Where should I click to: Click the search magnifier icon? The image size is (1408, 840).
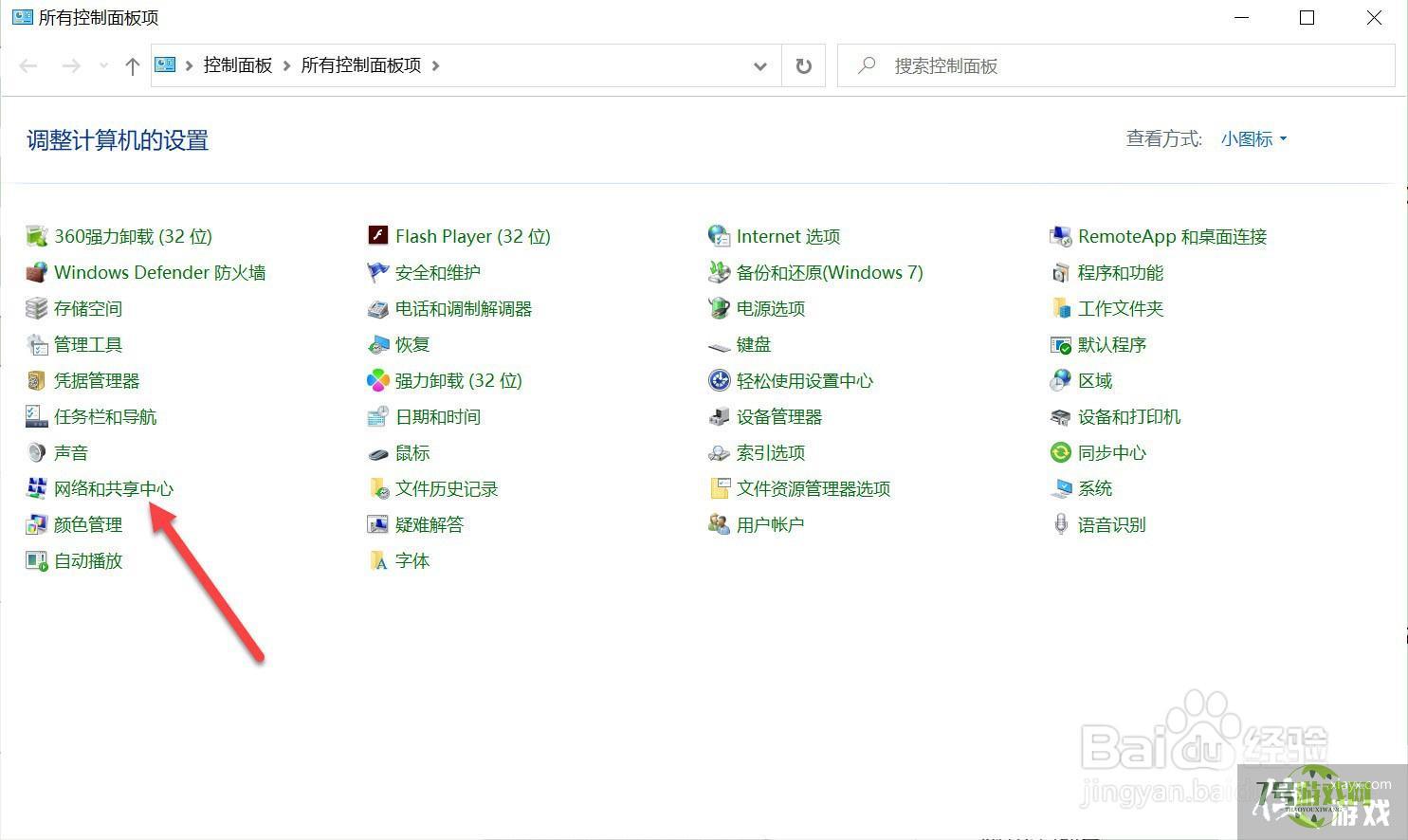pyautogui.click(x=866, y=65)
